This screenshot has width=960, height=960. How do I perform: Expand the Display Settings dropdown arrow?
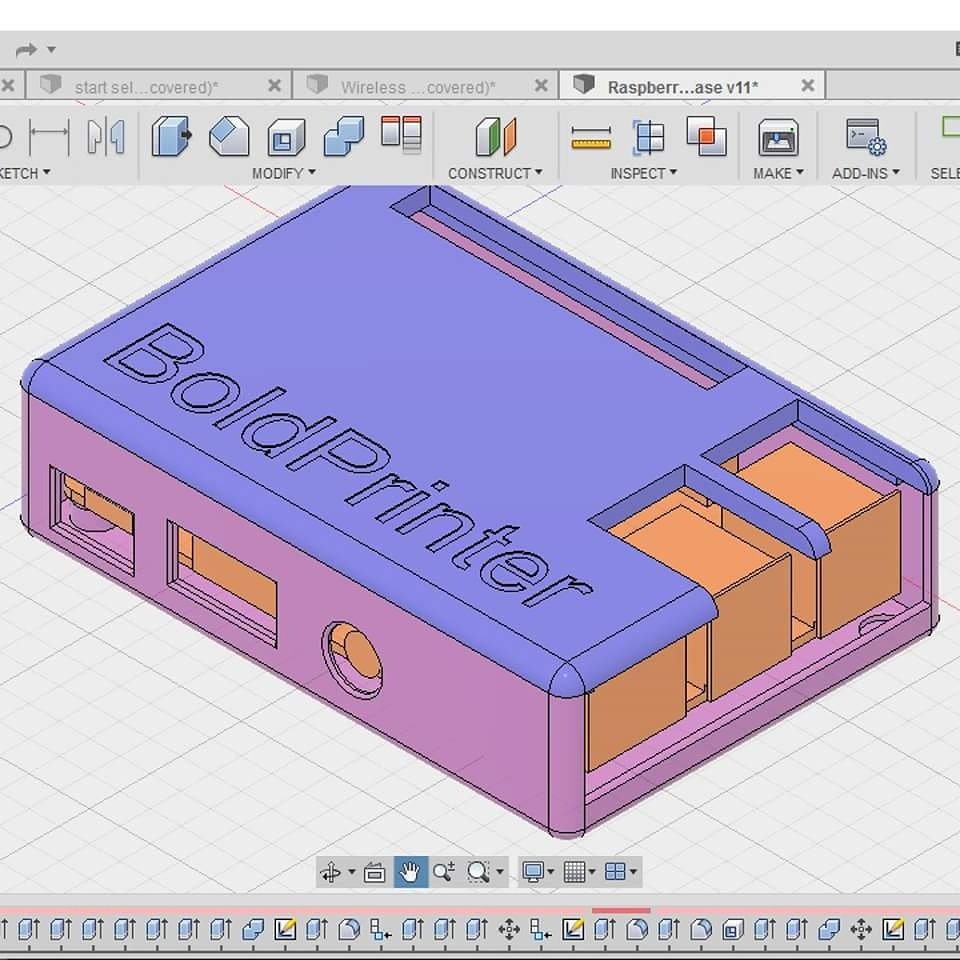(x=550, y=872)
